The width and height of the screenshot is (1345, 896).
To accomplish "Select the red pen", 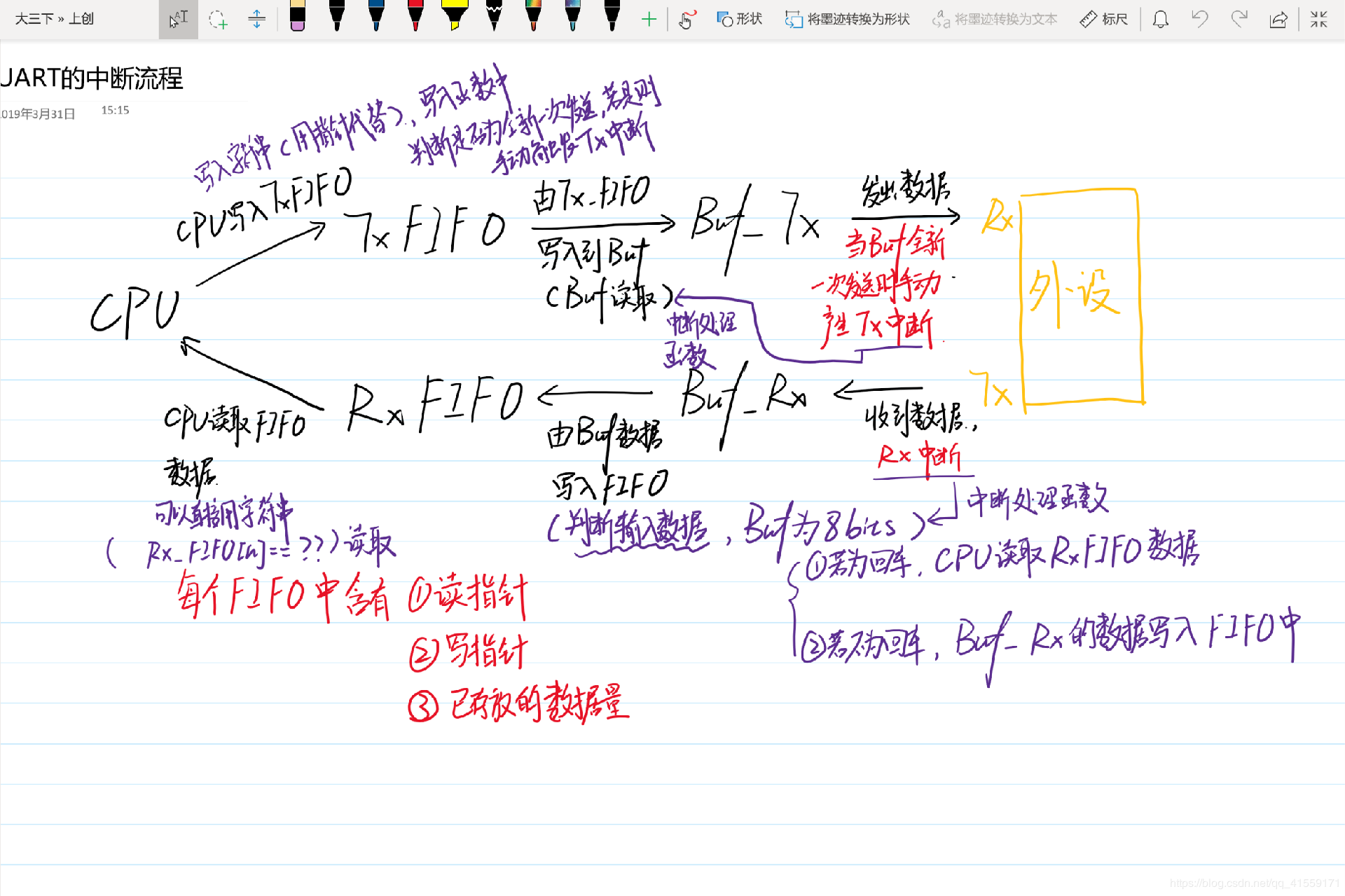I will coord(415,19).
